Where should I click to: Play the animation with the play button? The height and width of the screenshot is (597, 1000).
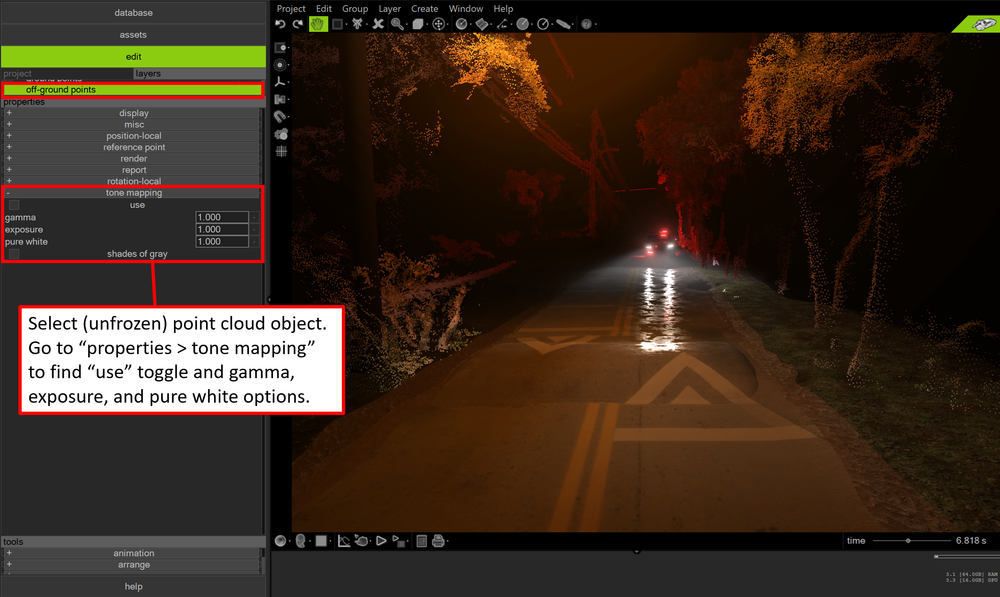tap(381, 541)
